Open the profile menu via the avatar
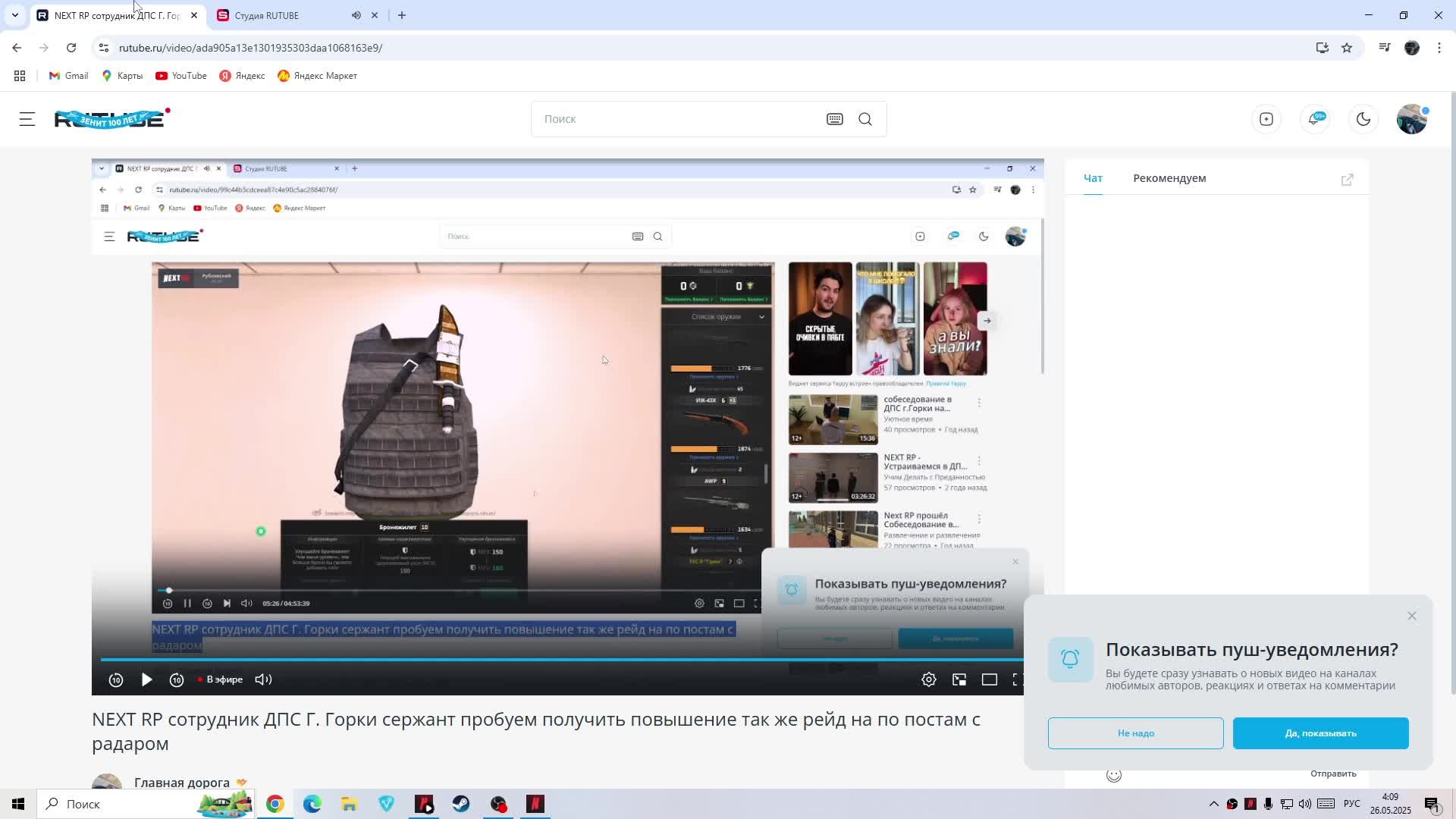This screenshot has height=819, width=1456. click(1411, 119)
